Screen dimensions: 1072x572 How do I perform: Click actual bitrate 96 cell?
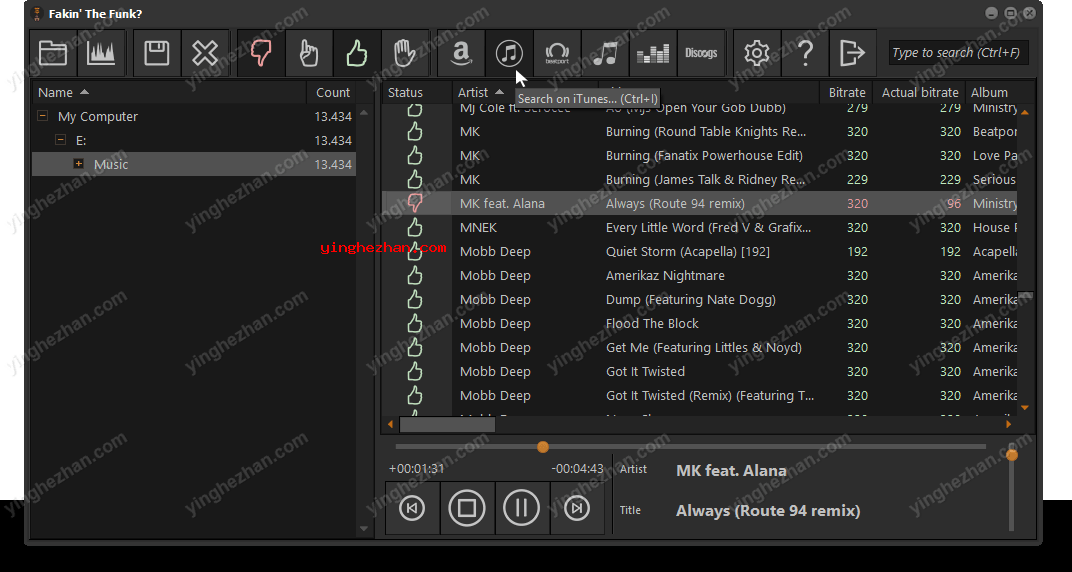click(x=954, y=204)
